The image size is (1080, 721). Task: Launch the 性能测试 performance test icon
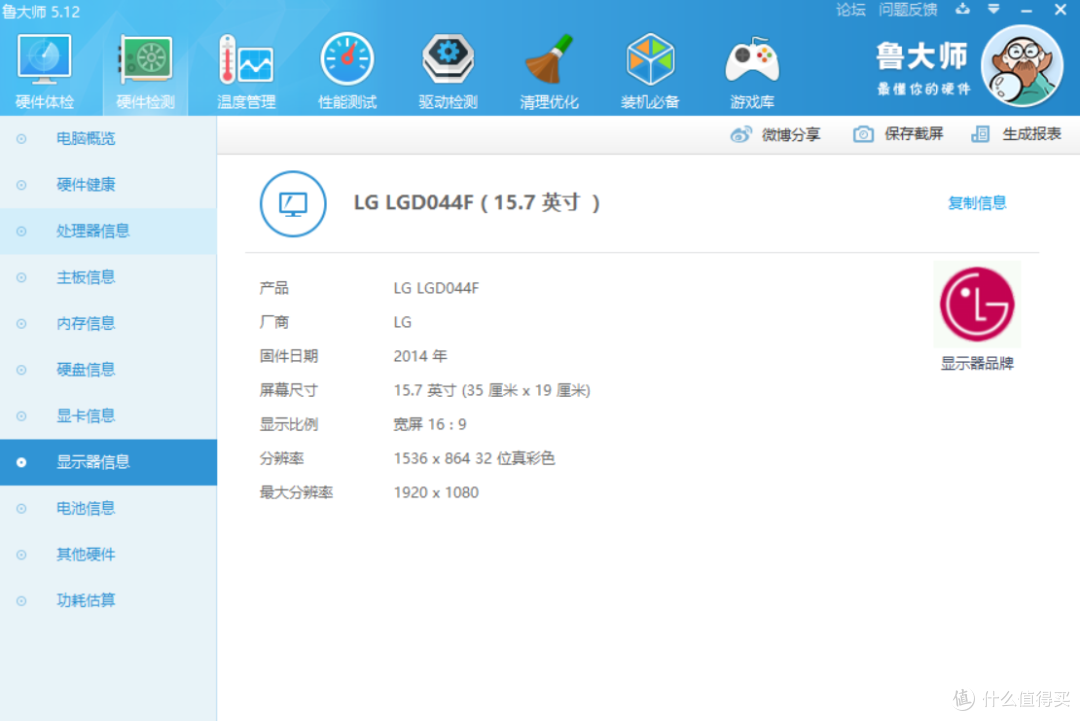click(347, 59)
